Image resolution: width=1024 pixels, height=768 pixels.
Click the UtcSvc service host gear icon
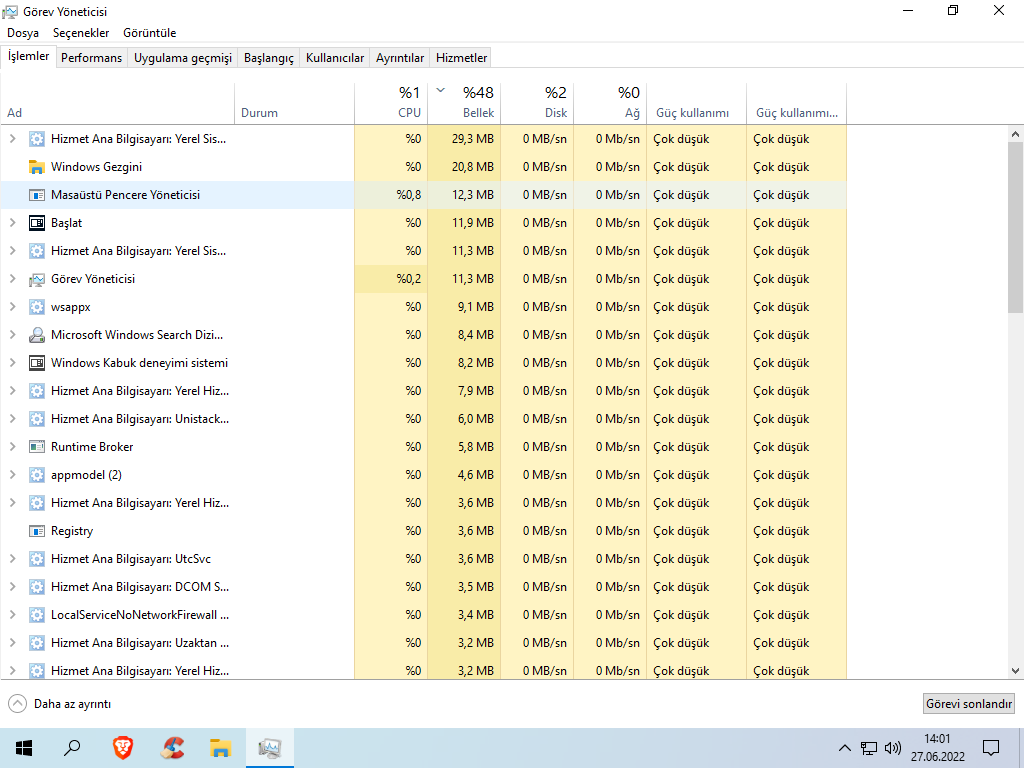[x=37, y=559]
